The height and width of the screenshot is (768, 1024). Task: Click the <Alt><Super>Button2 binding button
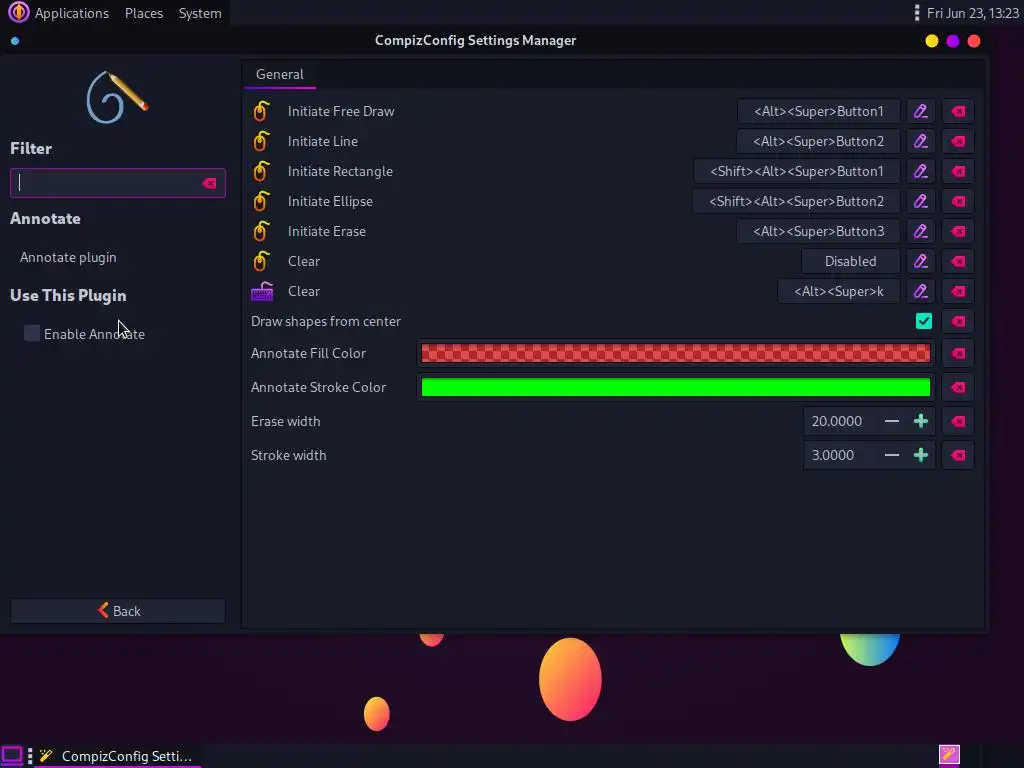pos(818,141)
